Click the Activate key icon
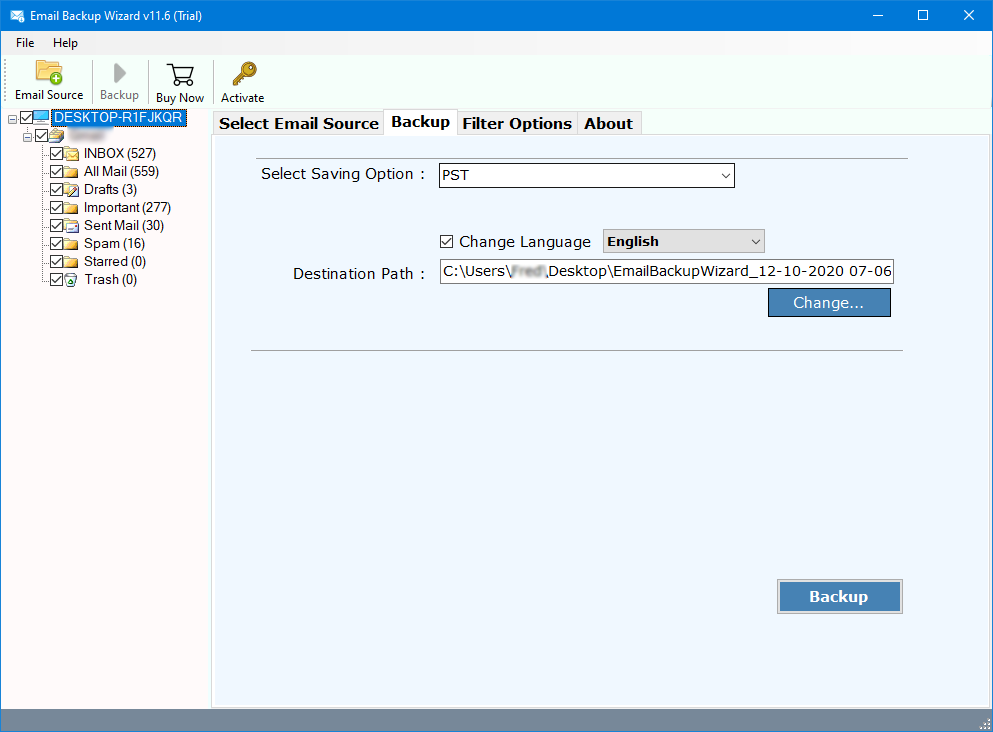The height and width of the screenshot is (732, 993). click(244, 74)
